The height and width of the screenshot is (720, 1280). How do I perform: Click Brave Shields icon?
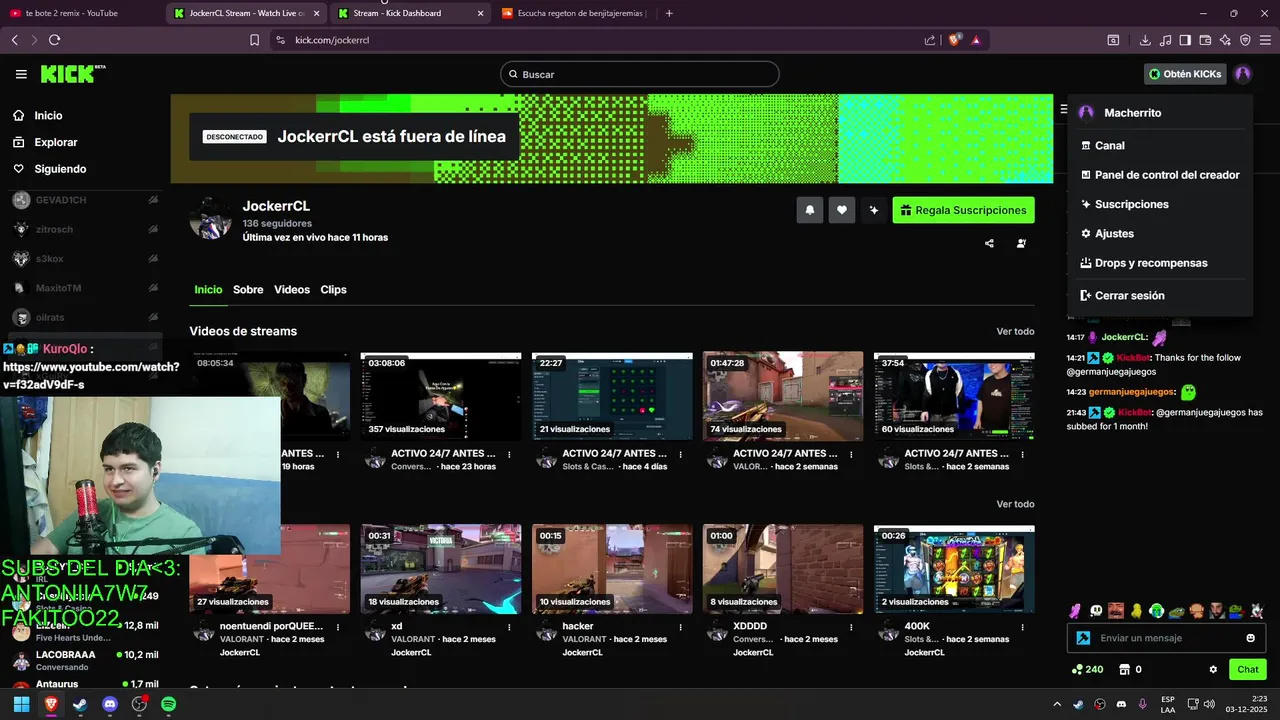954,40
